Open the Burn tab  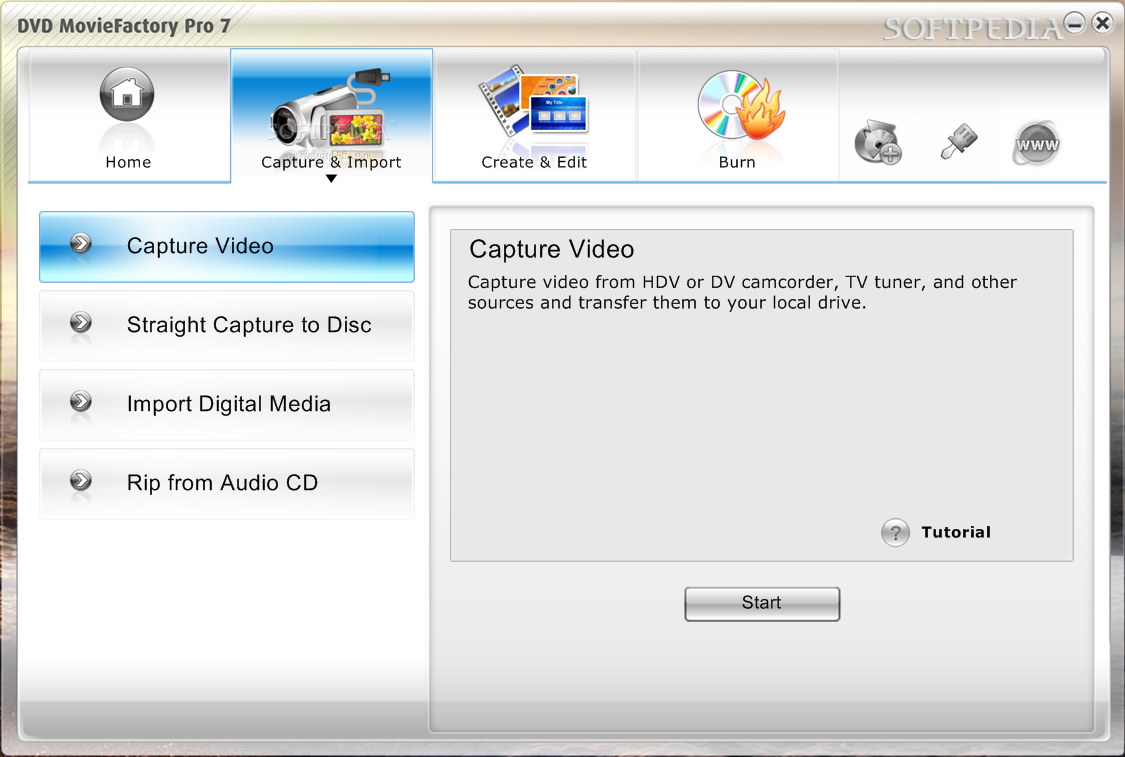pyautogui.click(x=738, y=116)
